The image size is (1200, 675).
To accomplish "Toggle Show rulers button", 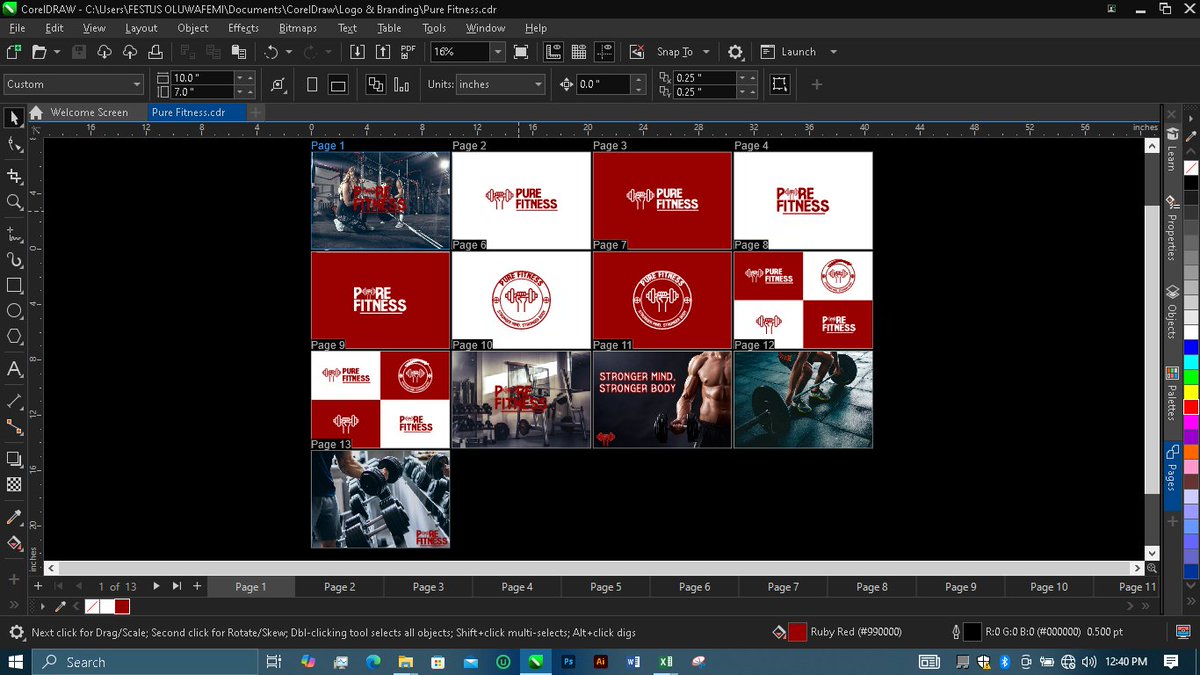I will tap(553, 52).
